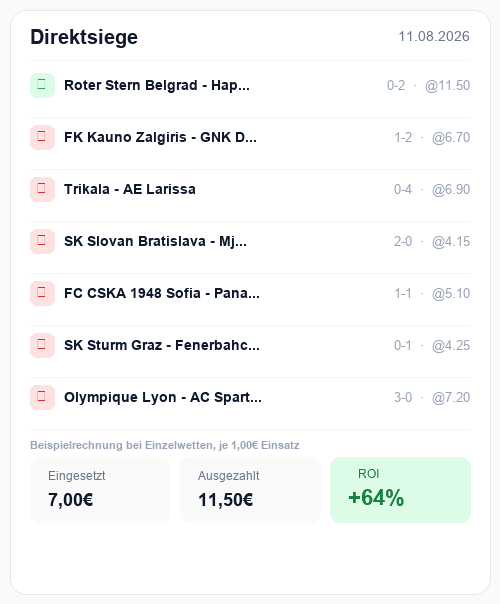Click the @7.20 odds for Olympique Lyon
Image resolution: width=500 pixels, height=604 pixels.
[x=451, y=398]
